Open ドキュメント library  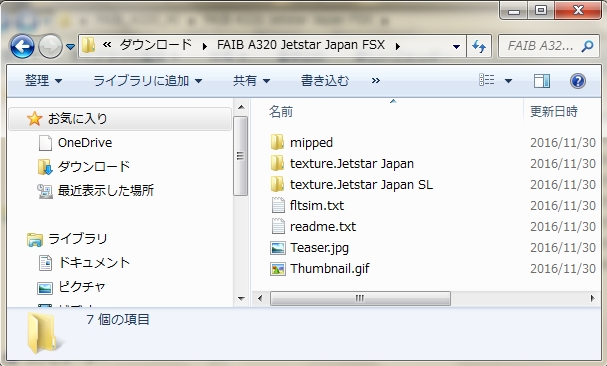[94, 263]
